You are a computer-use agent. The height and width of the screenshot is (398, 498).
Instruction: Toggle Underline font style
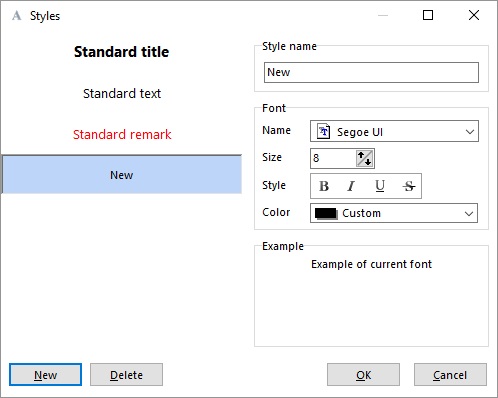tap(380, 186)
